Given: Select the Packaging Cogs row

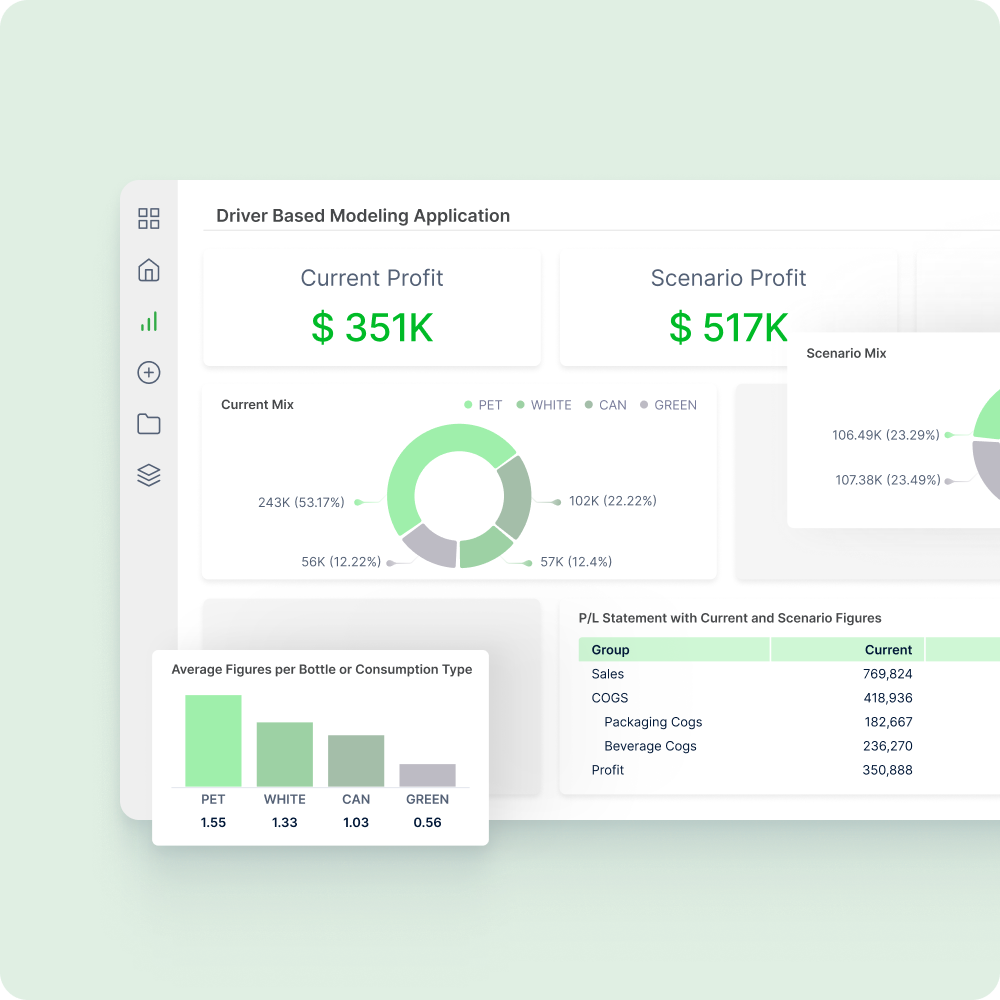Looking at the screenshot, I should 653,722.
